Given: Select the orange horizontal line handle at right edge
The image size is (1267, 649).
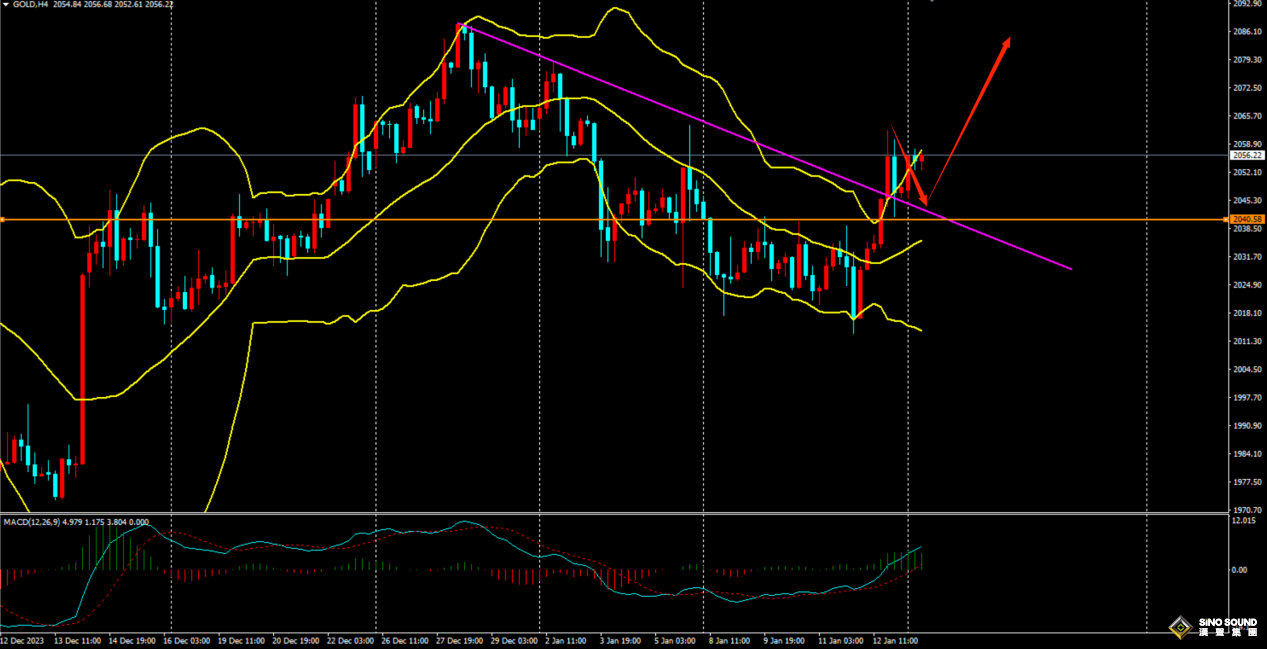Looking at the screenshot, I should click(1223, 219).
